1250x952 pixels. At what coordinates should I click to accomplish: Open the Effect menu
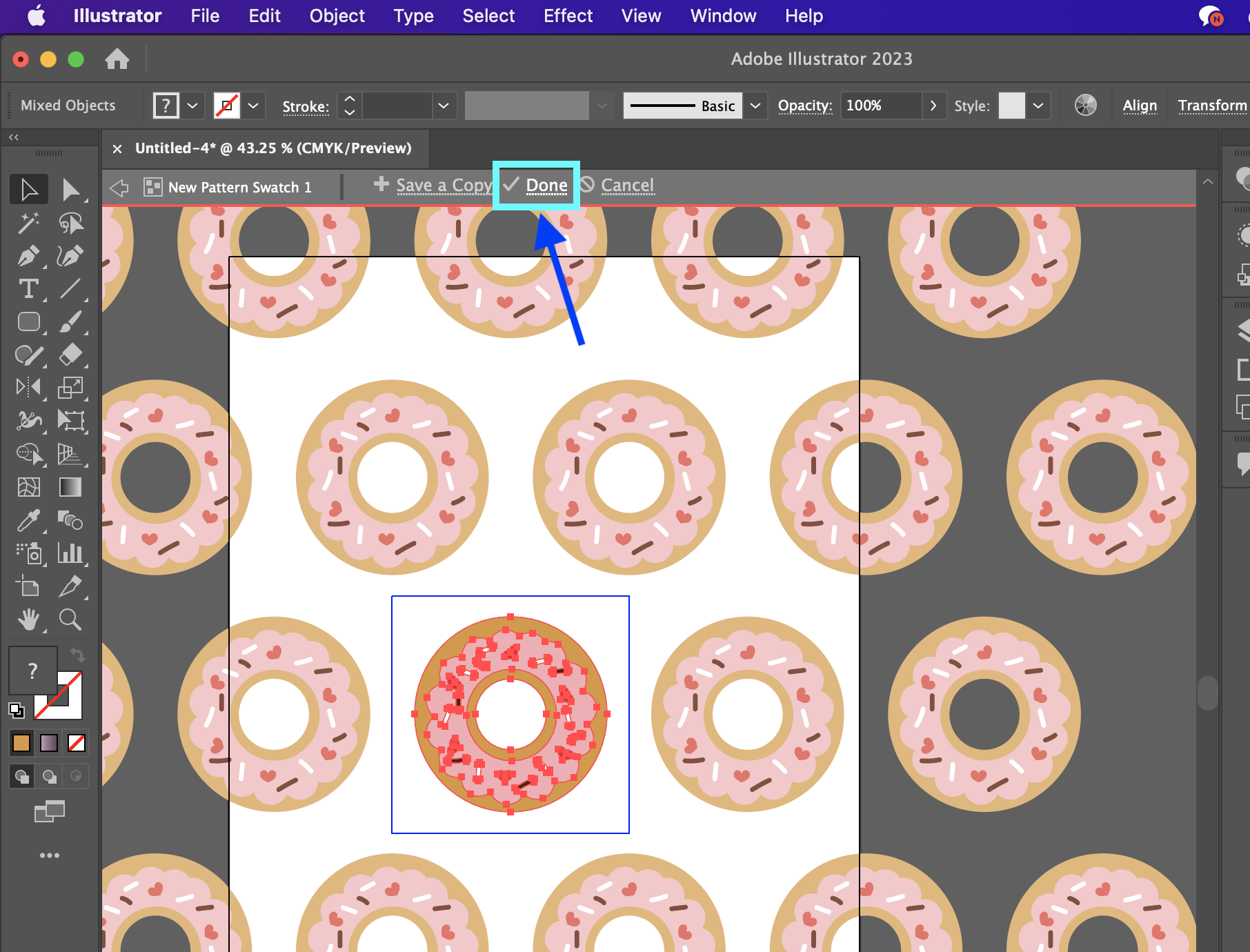click(x=568, y=16)
